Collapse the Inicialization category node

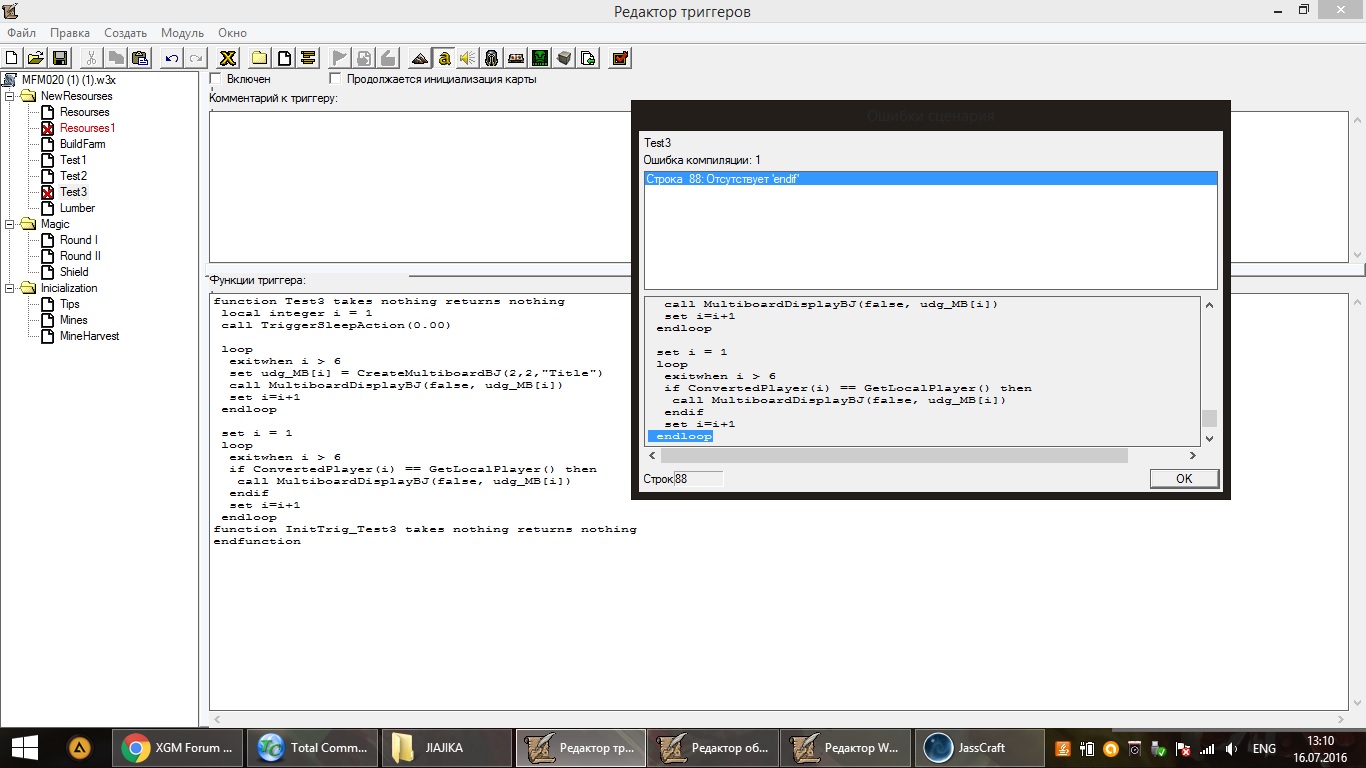(x=10, y=288)
